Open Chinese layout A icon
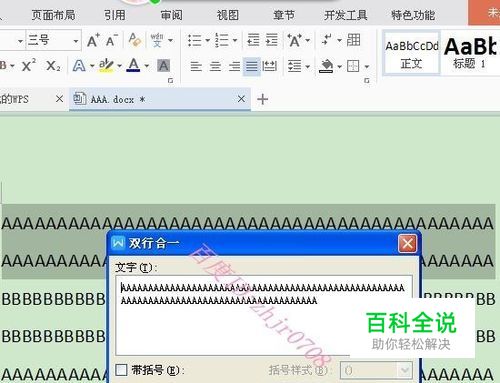This screenshot has height=383, width=500. pyautogui.click(x=294, y=40)
